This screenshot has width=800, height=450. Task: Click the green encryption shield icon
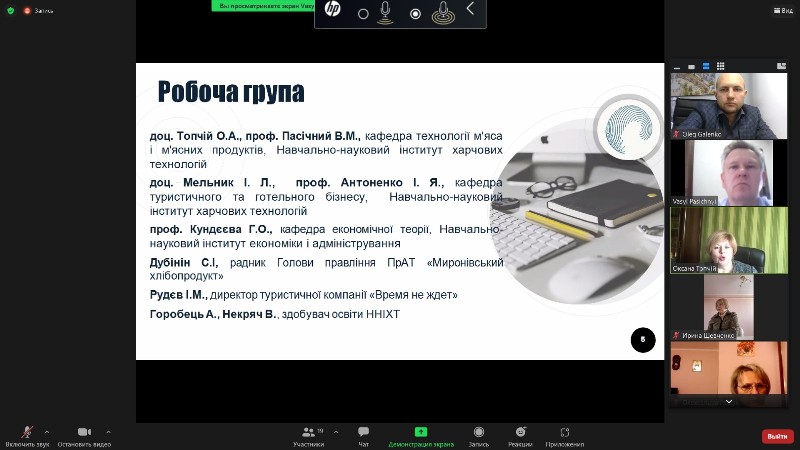(x=10, y=10)
